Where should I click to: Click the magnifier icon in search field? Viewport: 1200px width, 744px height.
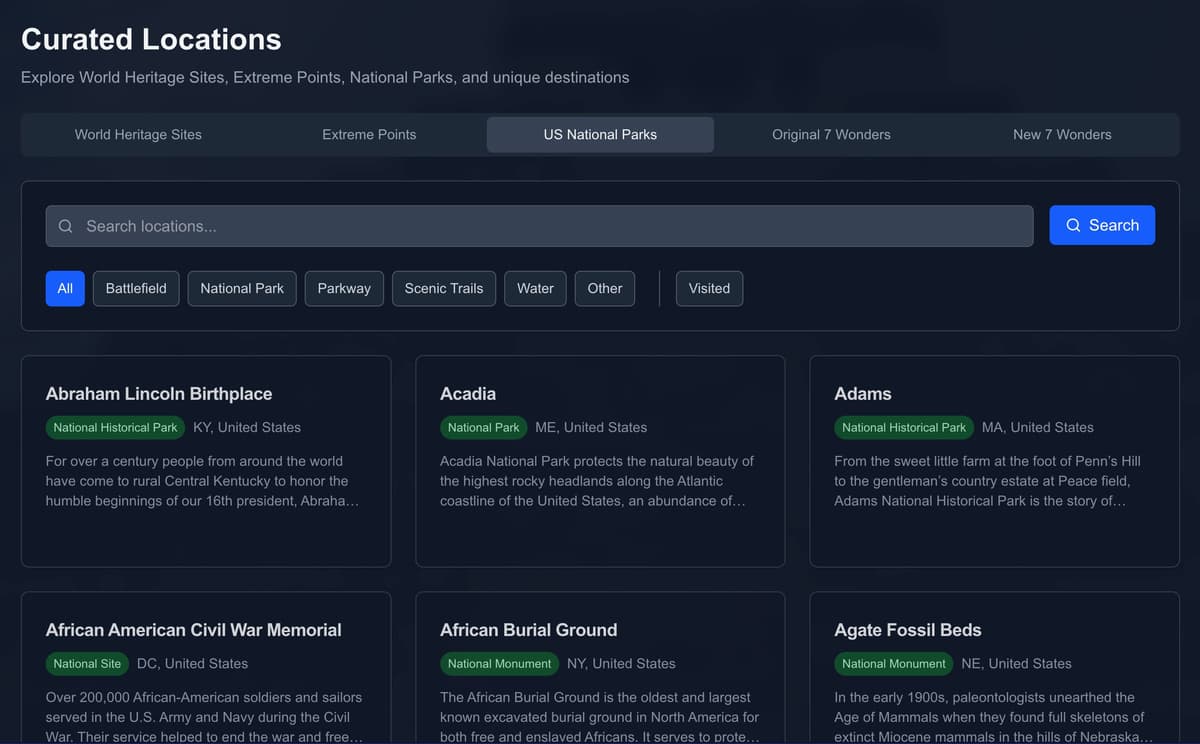65,226
